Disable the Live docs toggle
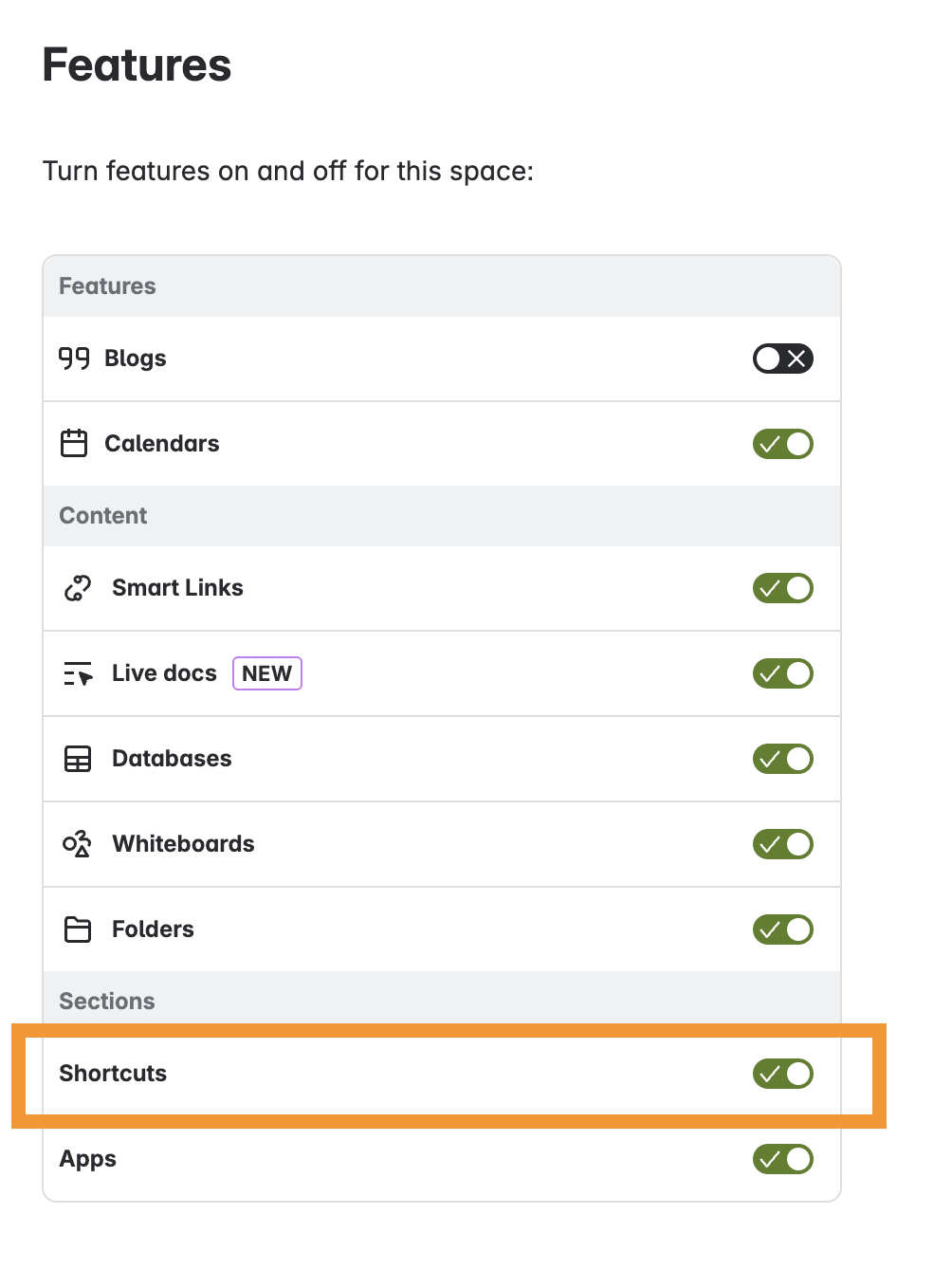The width and height of the screenshot is (952, 1288). (782, 673)
